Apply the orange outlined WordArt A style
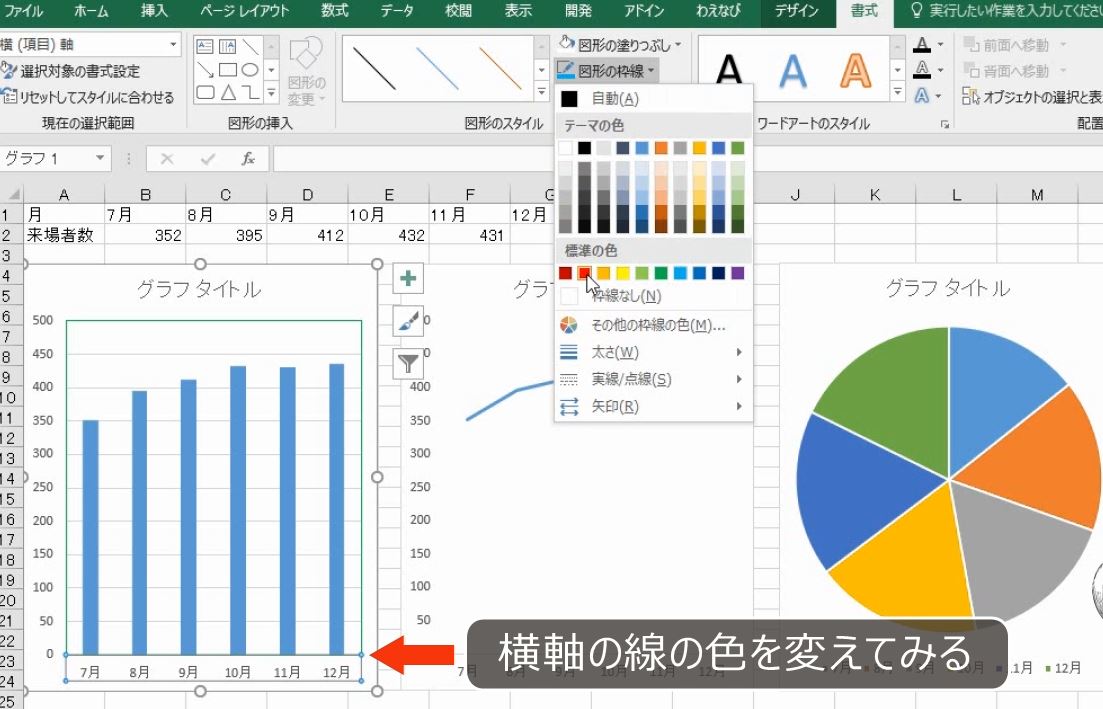This screenshot has height=709, width=1103. click(855, 69)
